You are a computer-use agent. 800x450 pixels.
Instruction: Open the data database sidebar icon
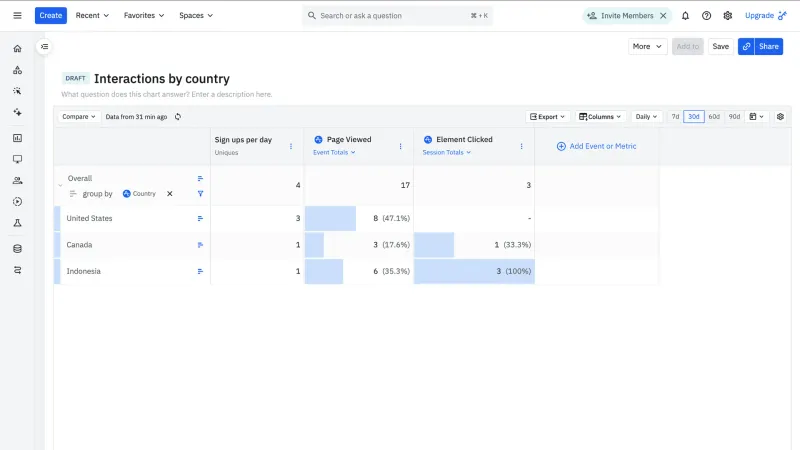click(17, 249)
